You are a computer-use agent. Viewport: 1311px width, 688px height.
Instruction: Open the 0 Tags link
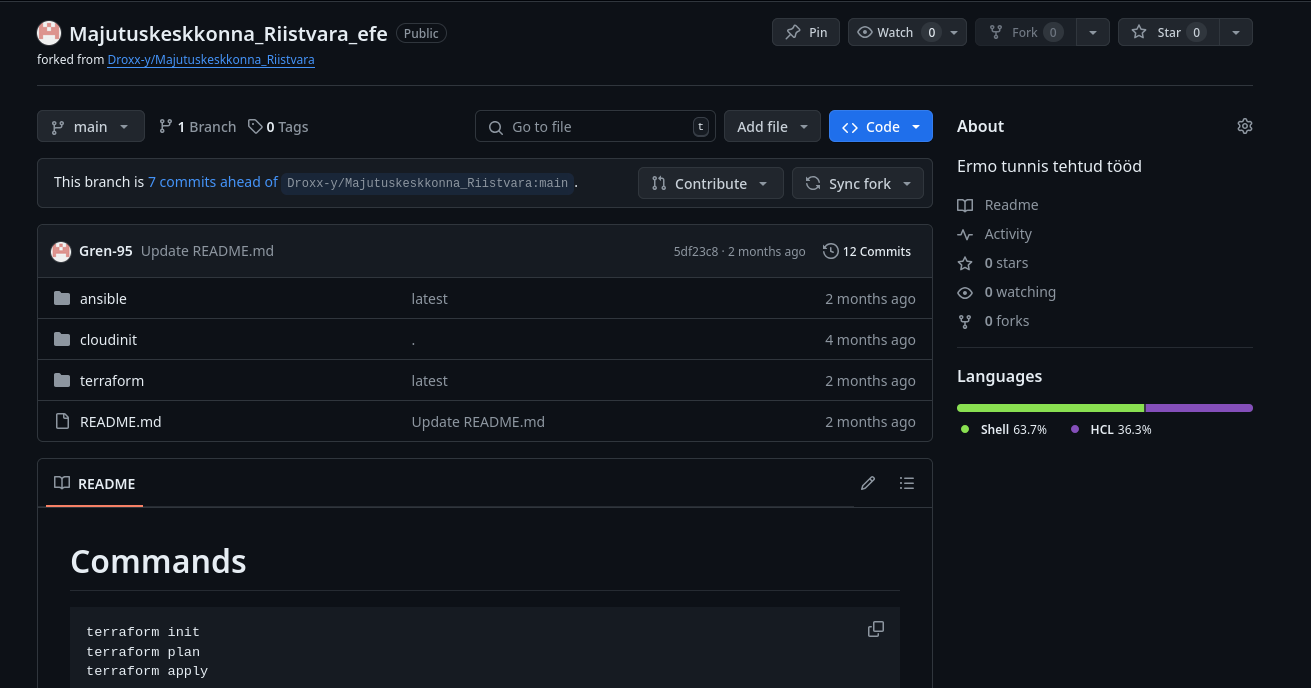(278, 127)
